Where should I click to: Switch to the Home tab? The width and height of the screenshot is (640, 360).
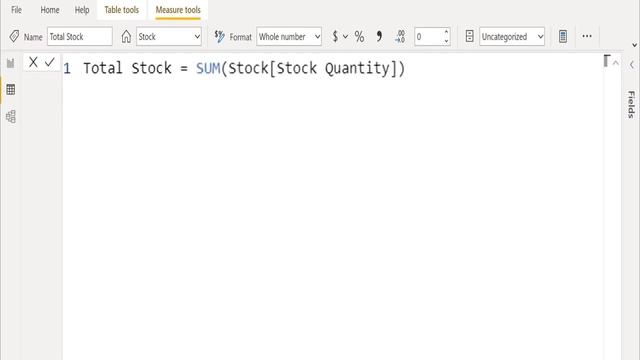coord(50,10)
